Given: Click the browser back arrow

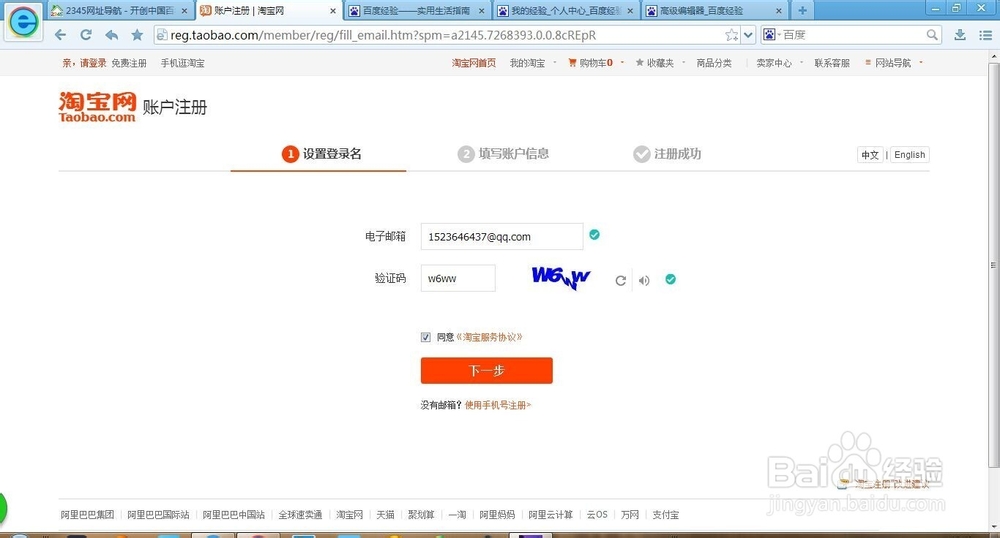Looking at the screenshot, I should tap(61, 35).
